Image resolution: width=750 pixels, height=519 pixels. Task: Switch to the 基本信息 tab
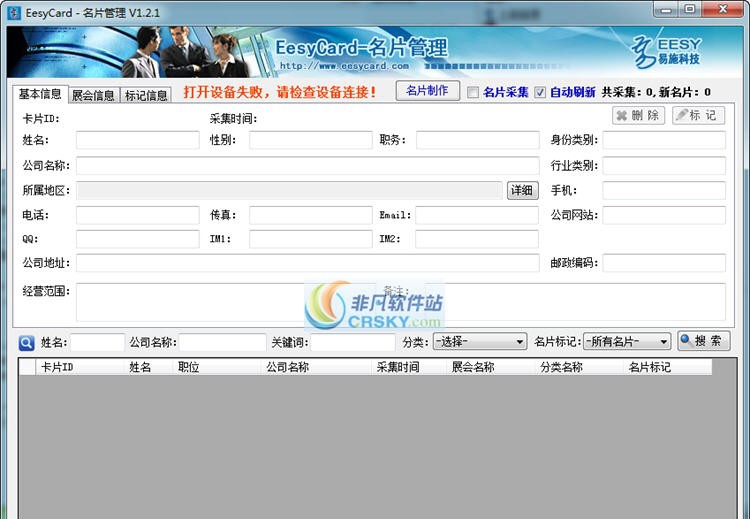click(x=40, y=94)
